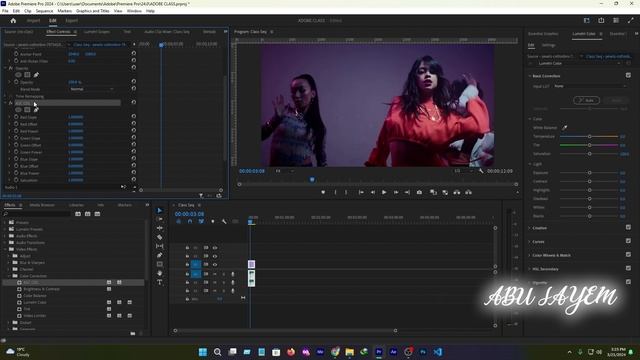Toggle Creative section checkbox
This screenshot has width=640, height=360.
pos(628,227)
